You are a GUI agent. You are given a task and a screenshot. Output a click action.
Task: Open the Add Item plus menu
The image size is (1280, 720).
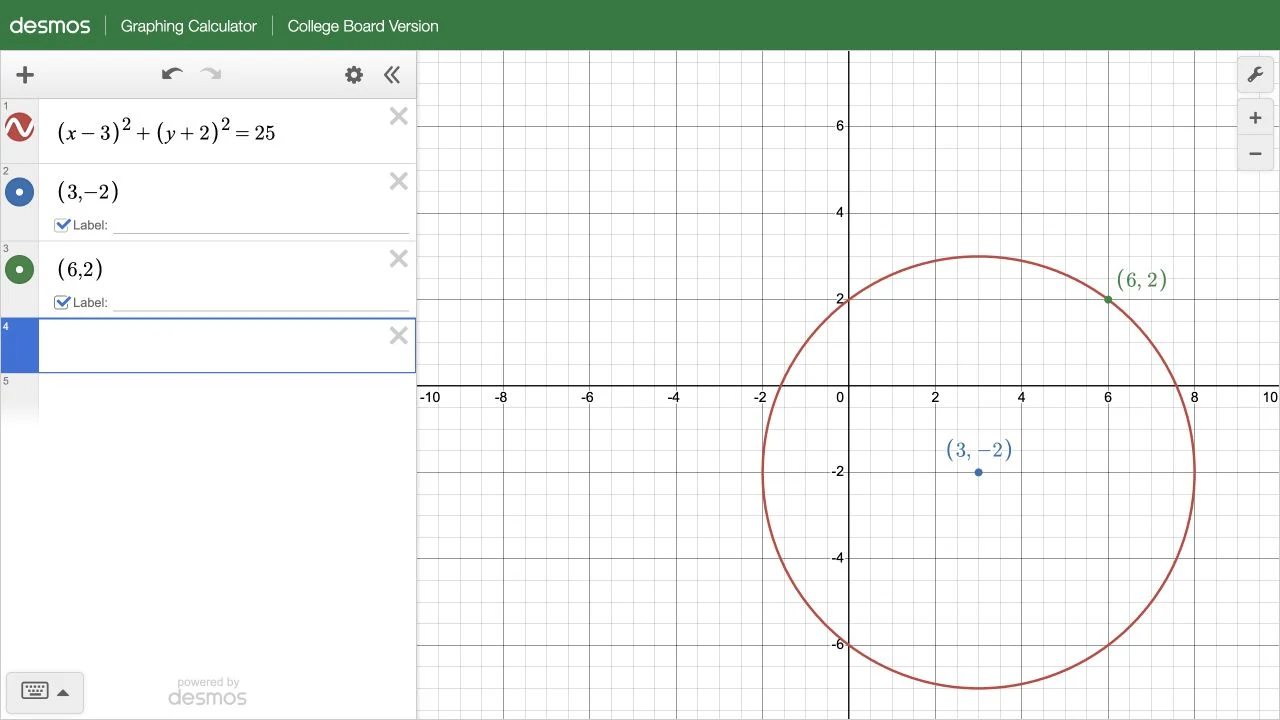[25, 75]
